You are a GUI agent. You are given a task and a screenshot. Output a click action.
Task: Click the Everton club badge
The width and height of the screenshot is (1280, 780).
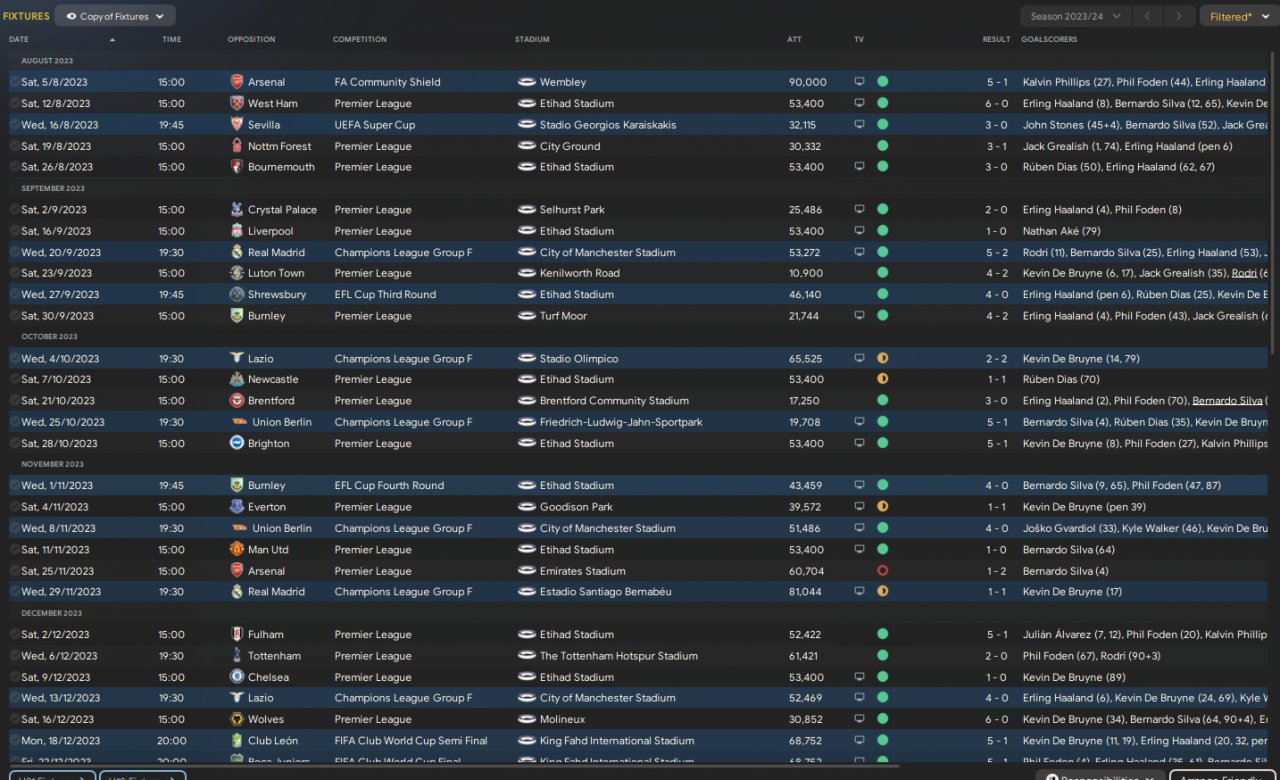tap(237, 507)
